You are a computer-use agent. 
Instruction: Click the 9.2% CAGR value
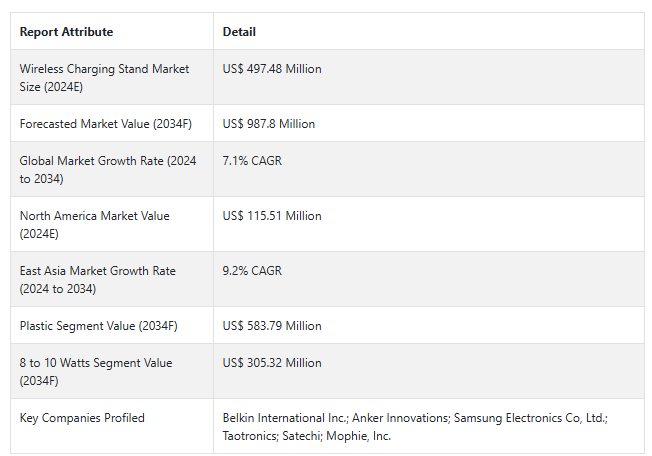[x=252, y=271]
